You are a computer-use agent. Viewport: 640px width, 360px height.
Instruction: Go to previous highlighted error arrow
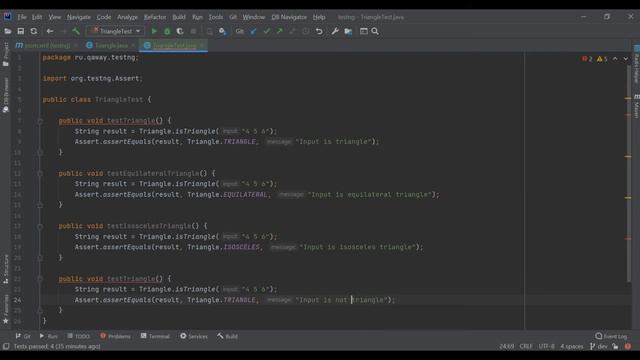[x=615, y=59]
